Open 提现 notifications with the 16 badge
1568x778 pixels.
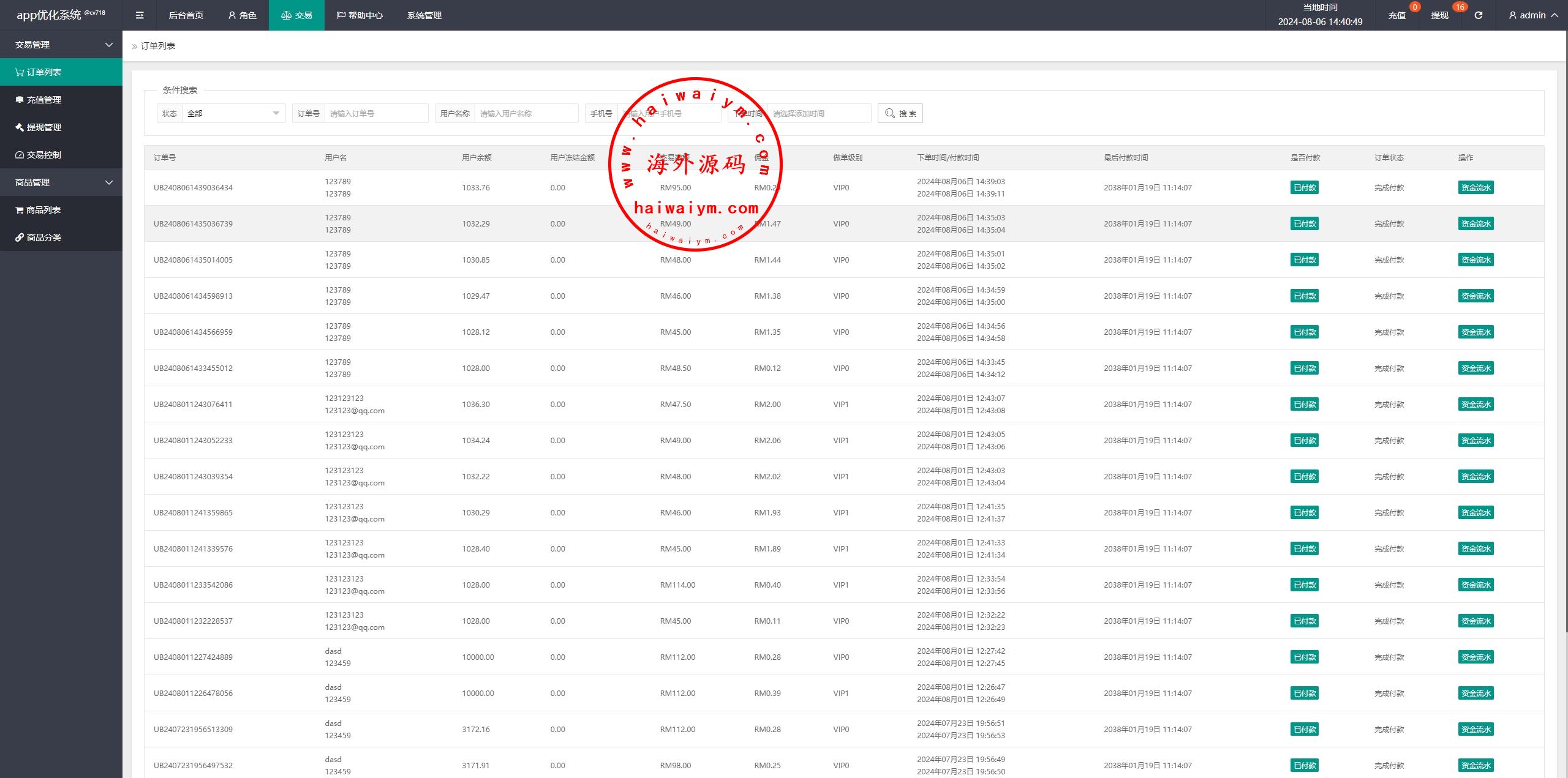point(1439,15)
